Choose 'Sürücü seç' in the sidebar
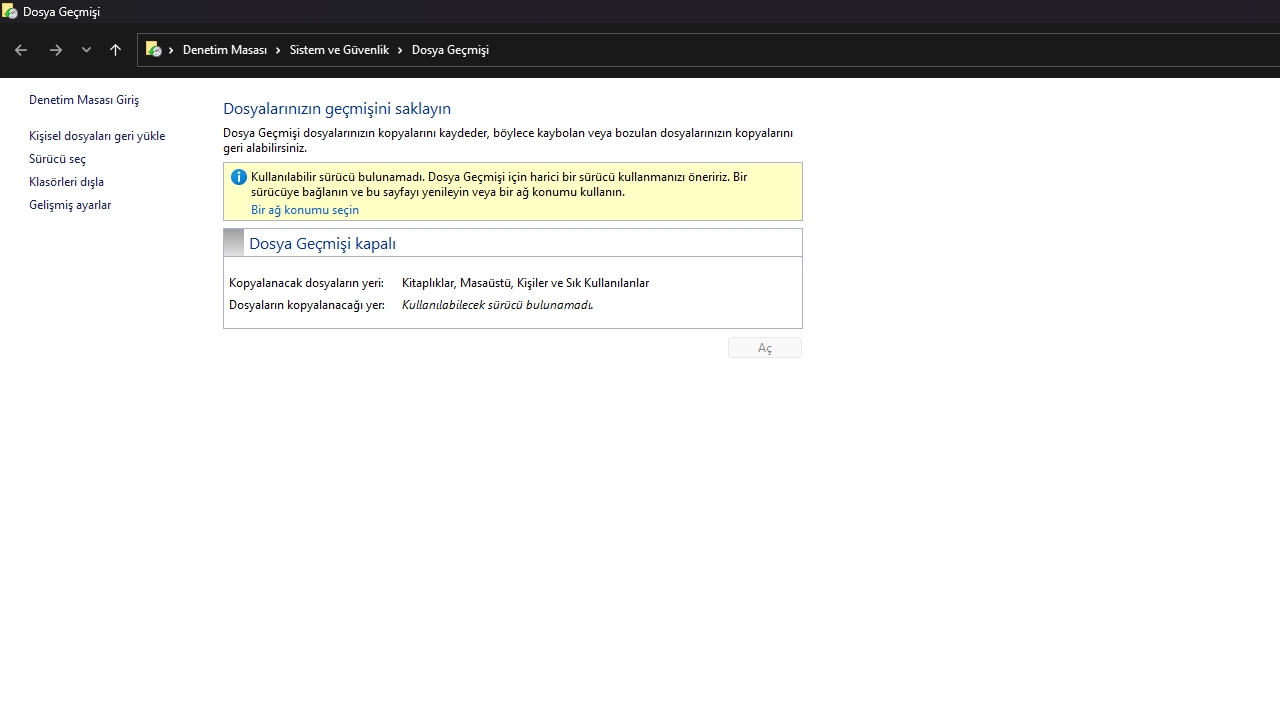This screenshot has height=720, width=1280. (57, 159)
